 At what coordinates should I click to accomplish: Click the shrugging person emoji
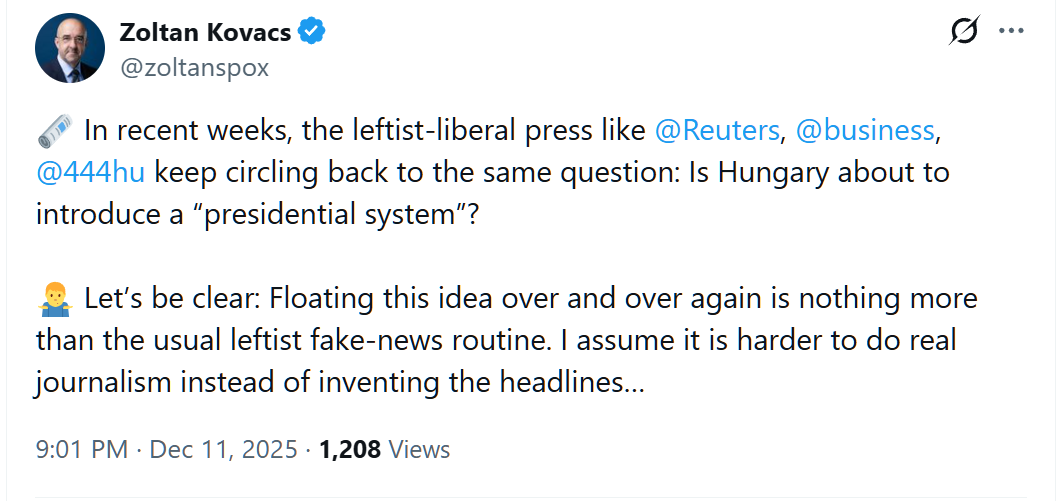point(54,298)
